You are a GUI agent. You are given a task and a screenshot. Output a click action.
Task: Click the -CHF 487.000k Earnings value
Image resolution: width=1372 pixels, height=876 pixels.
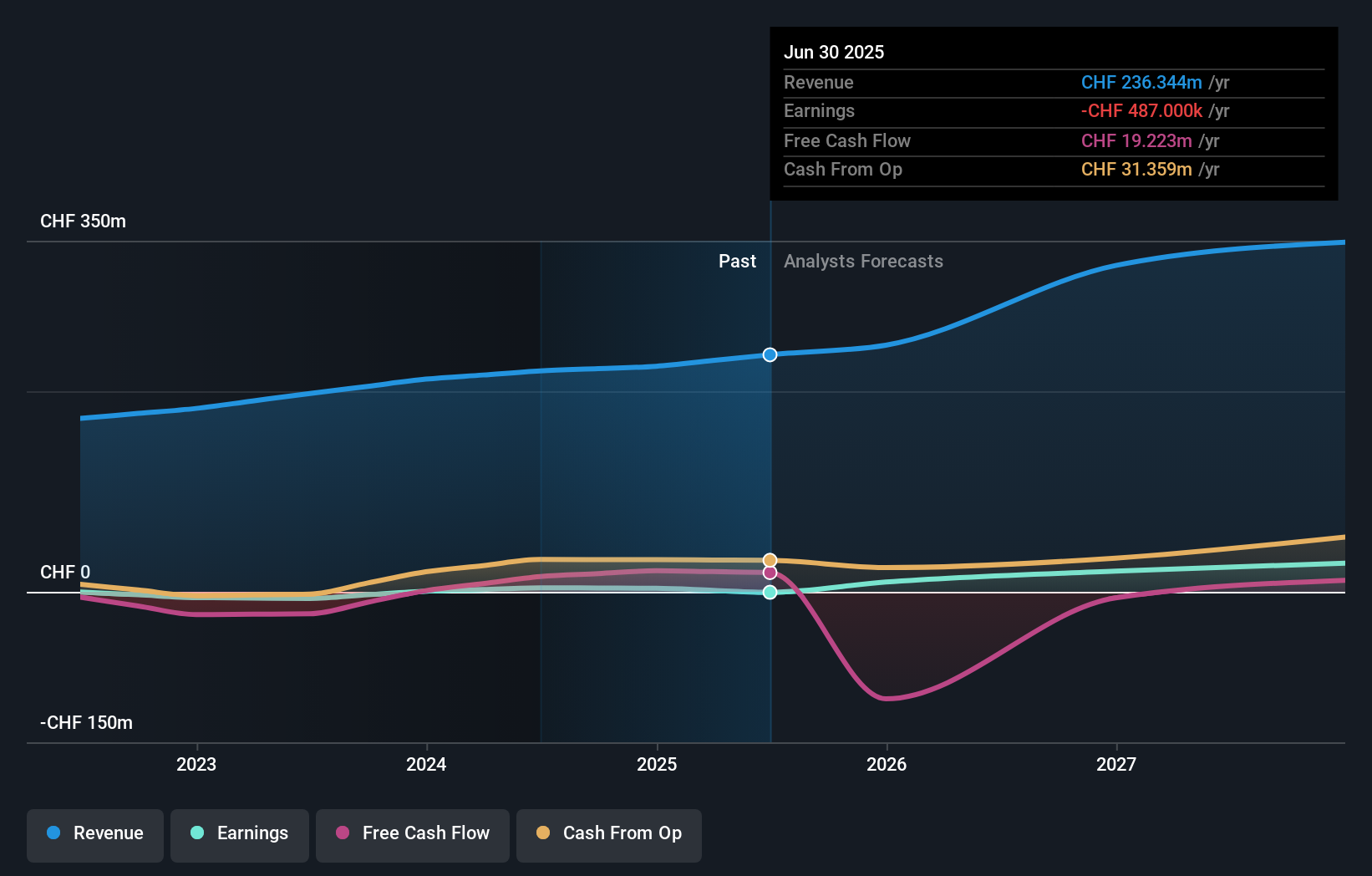(x=1141, y=110)
